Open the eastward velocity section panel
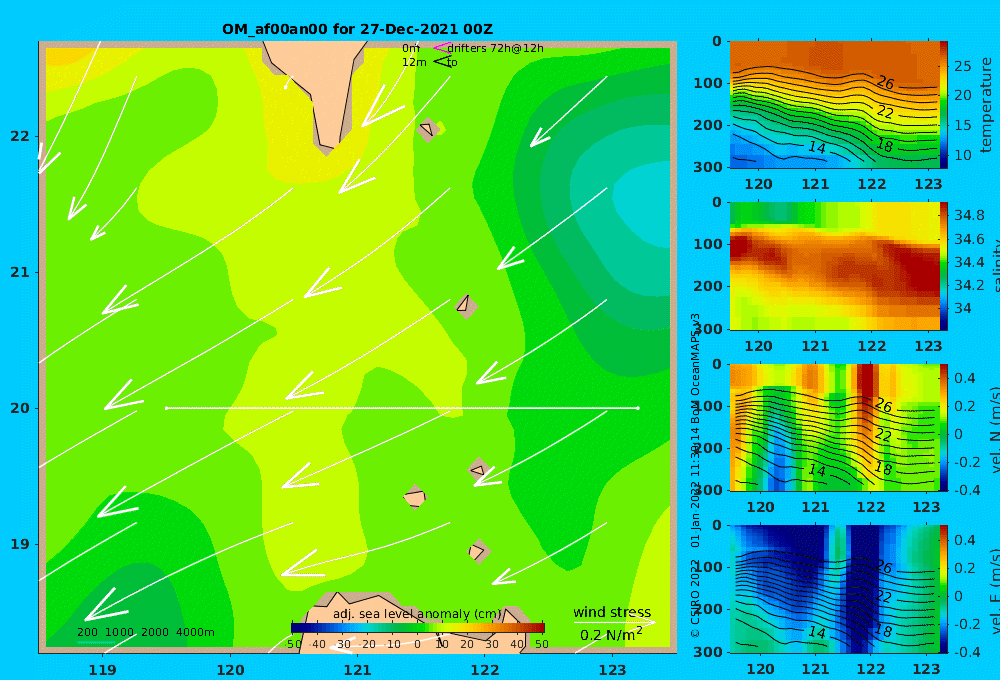This screenshot has height=680, width=1000. click(834, 589)
